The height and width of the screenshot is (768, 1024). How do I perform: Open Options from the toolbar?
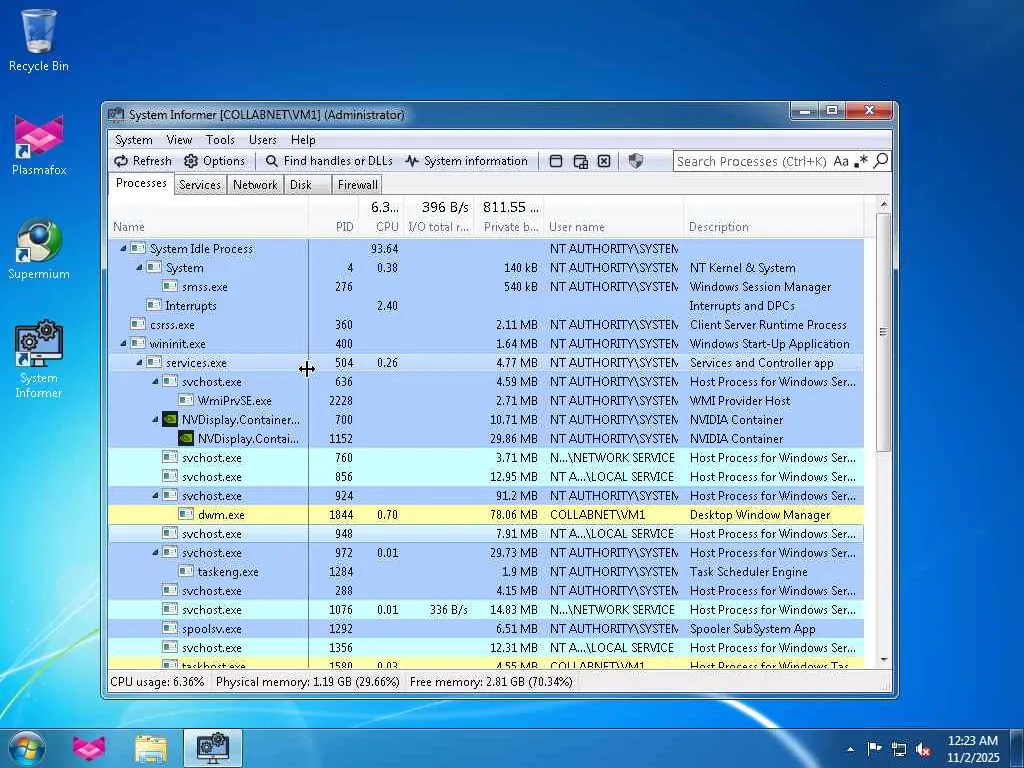214,161
